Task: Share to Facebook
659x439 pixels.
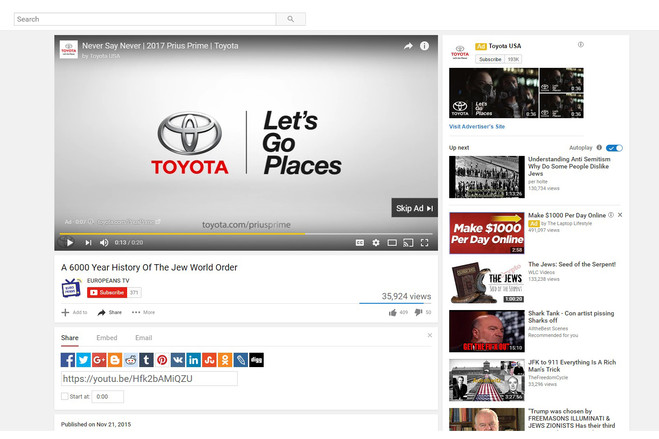Action: pyautogui.click(x=68, y=360)
